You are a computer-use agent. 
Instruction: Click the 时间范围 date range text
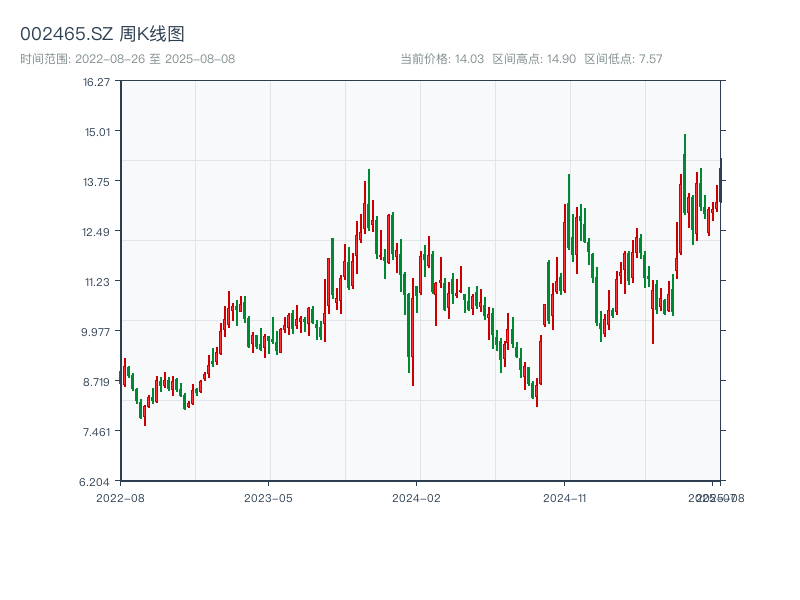coord(127,59)
